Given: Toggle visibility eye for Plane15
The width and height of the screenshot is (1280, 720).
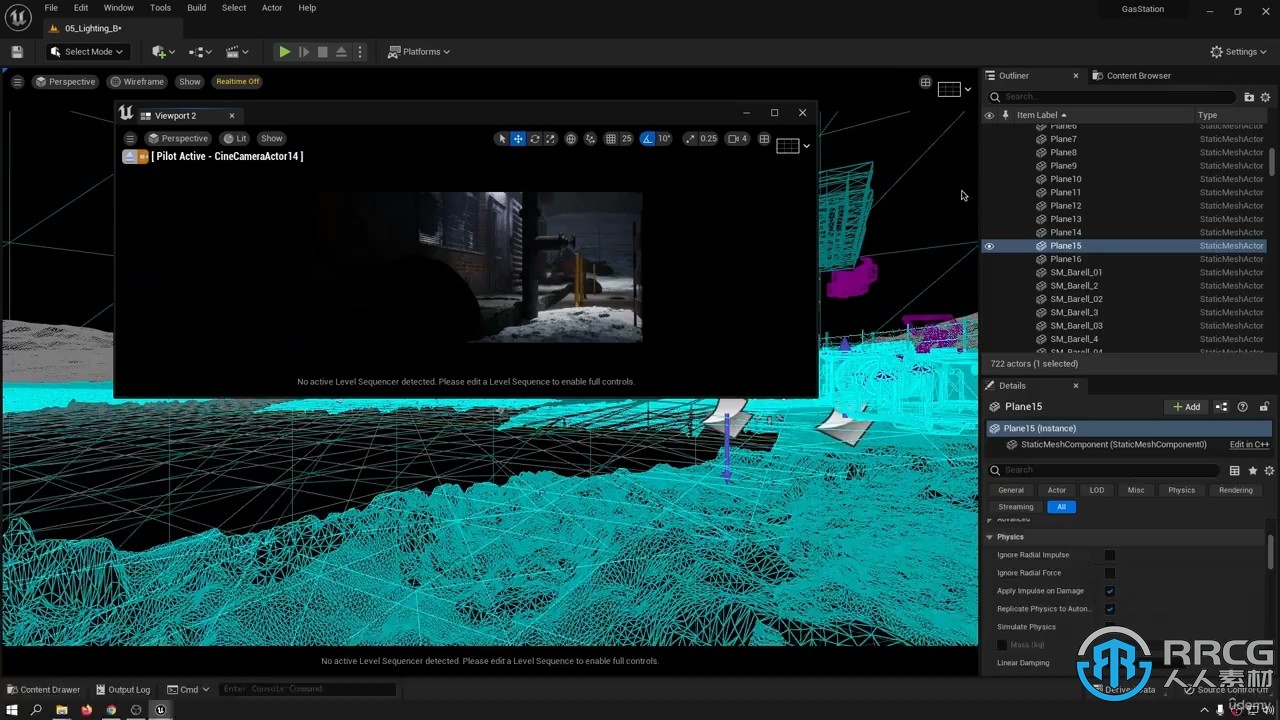Looking at the screenshot, I should tap(989, 246).
